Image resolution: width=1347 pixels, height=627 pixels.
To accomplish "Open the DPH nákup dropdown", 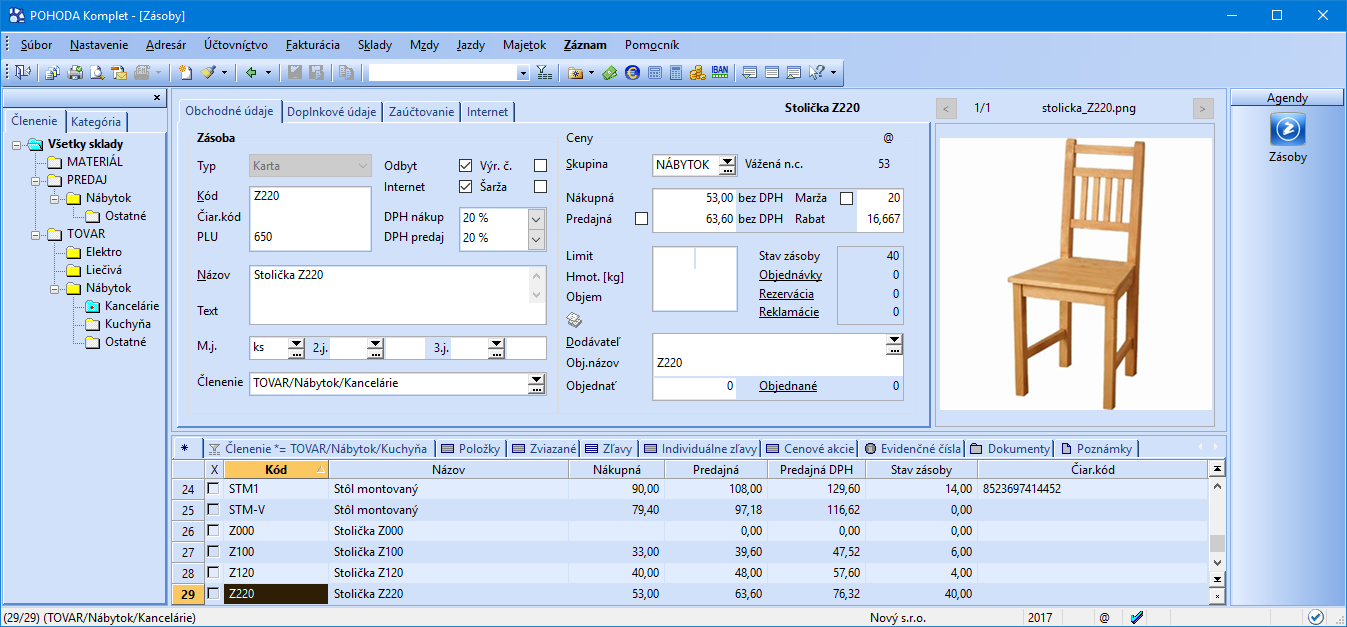I will tap(536, 218).
